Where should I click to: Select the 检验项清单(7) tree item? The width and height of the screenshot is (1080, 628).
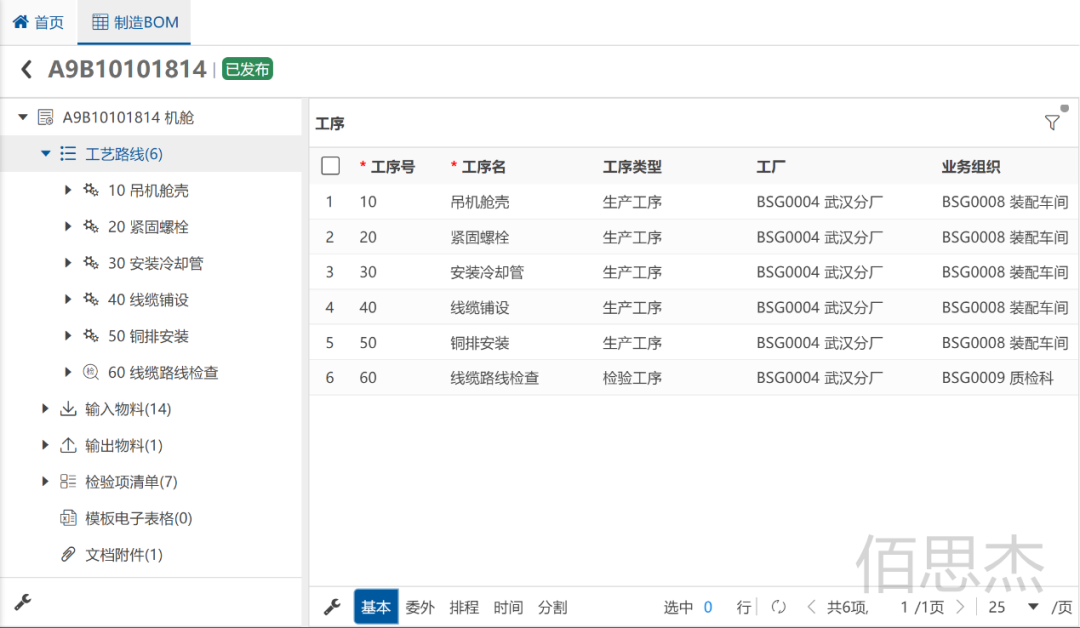click(131, 482)
